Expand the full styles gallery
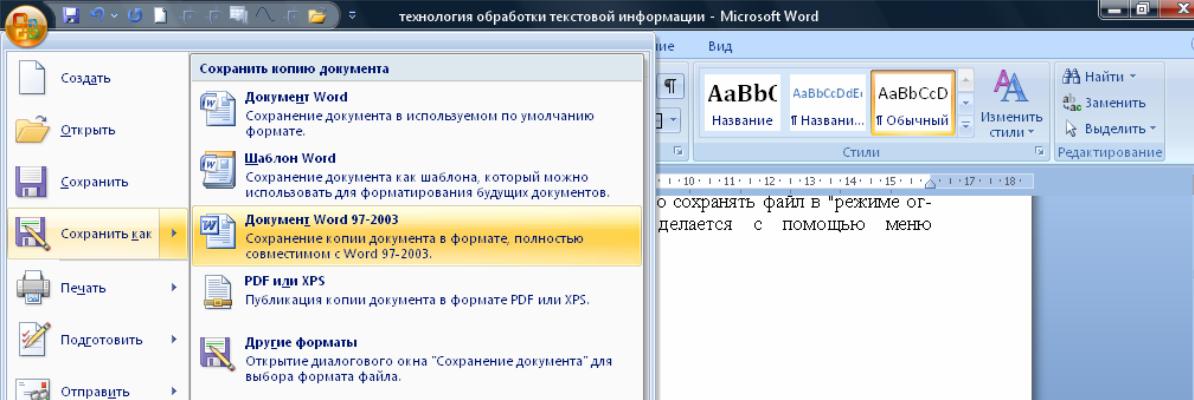 (966, 123)
